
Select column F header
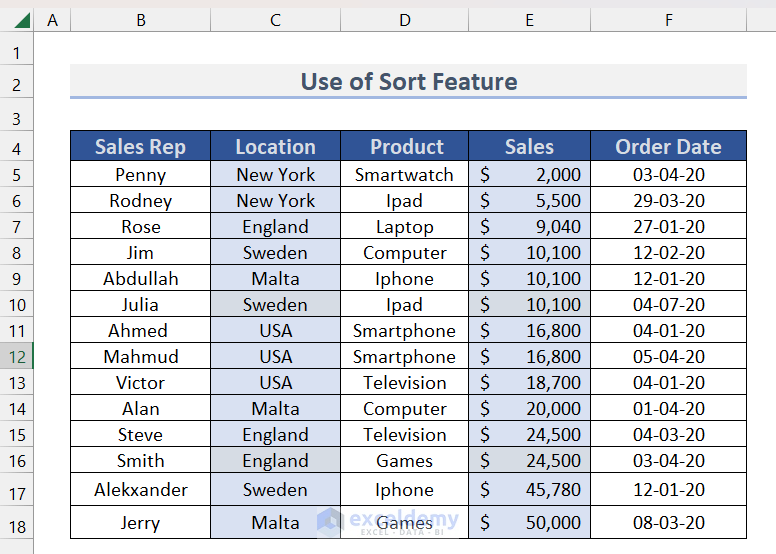pos(668,20)
